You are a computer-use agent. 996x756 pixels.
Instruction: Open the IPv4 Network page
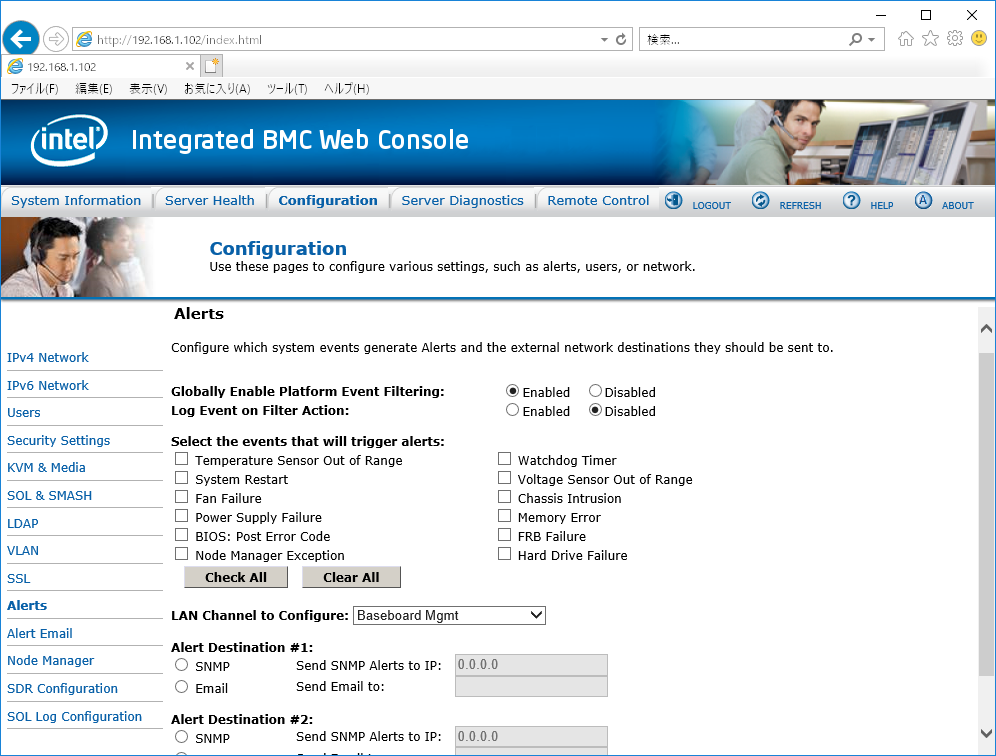48,358
